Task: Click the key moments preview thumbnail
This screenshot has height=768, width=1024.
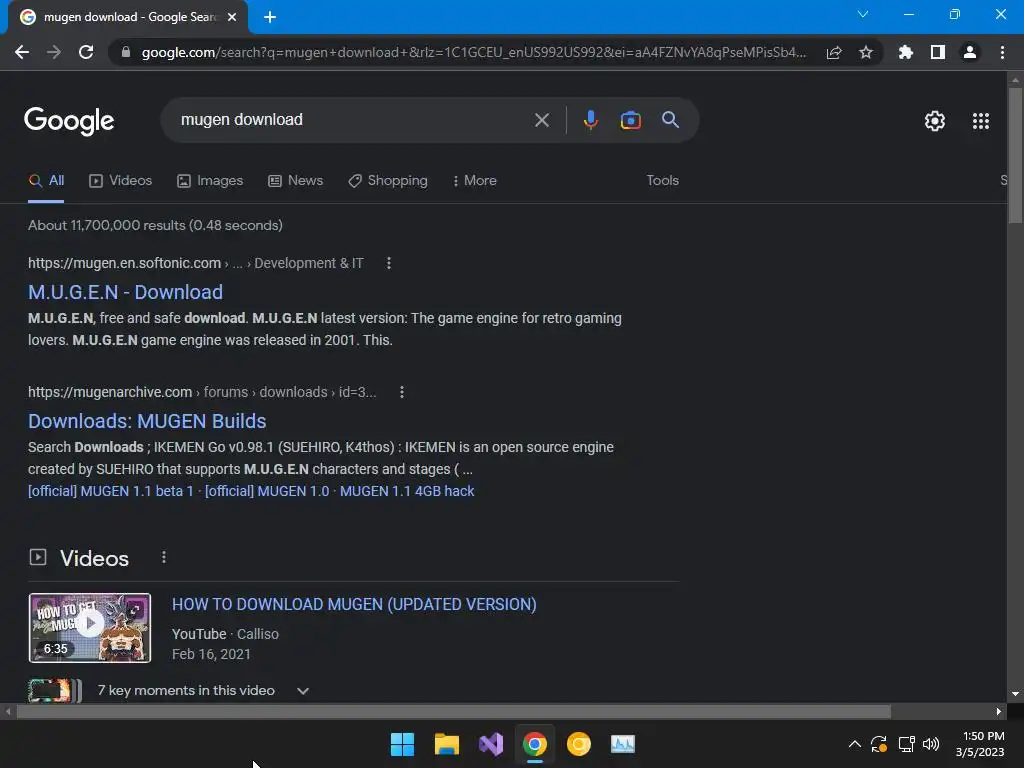Action: 55,690
